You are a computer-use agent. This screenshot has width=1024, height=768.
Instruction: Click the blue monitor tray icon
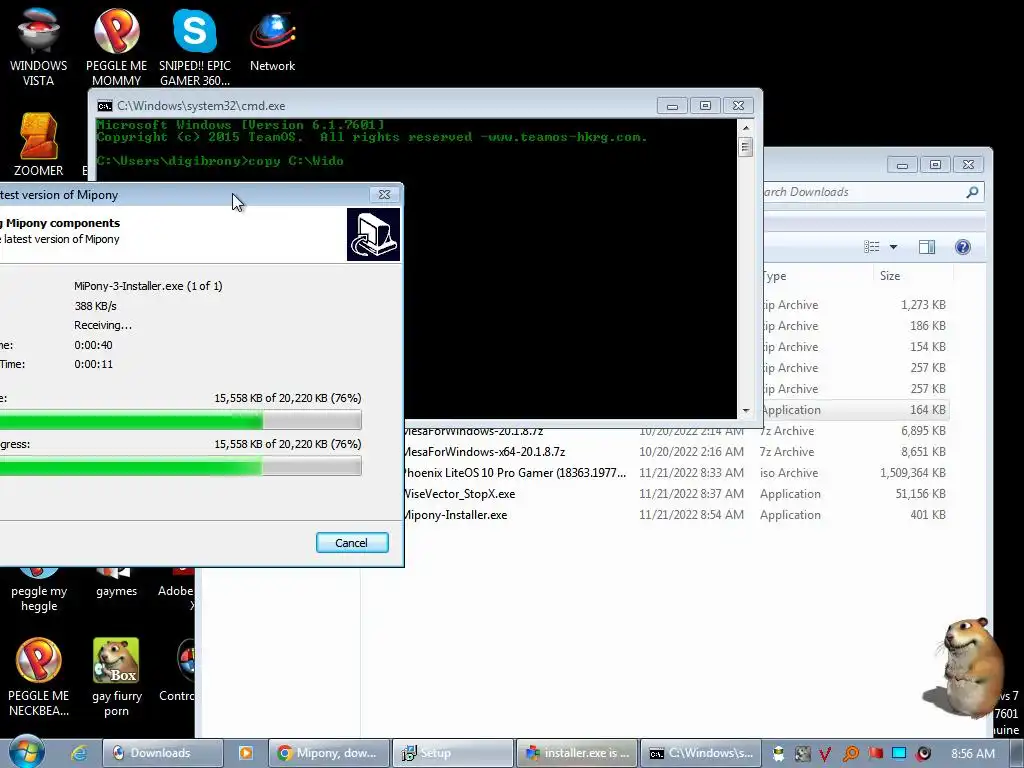click(x=899, y=754)
